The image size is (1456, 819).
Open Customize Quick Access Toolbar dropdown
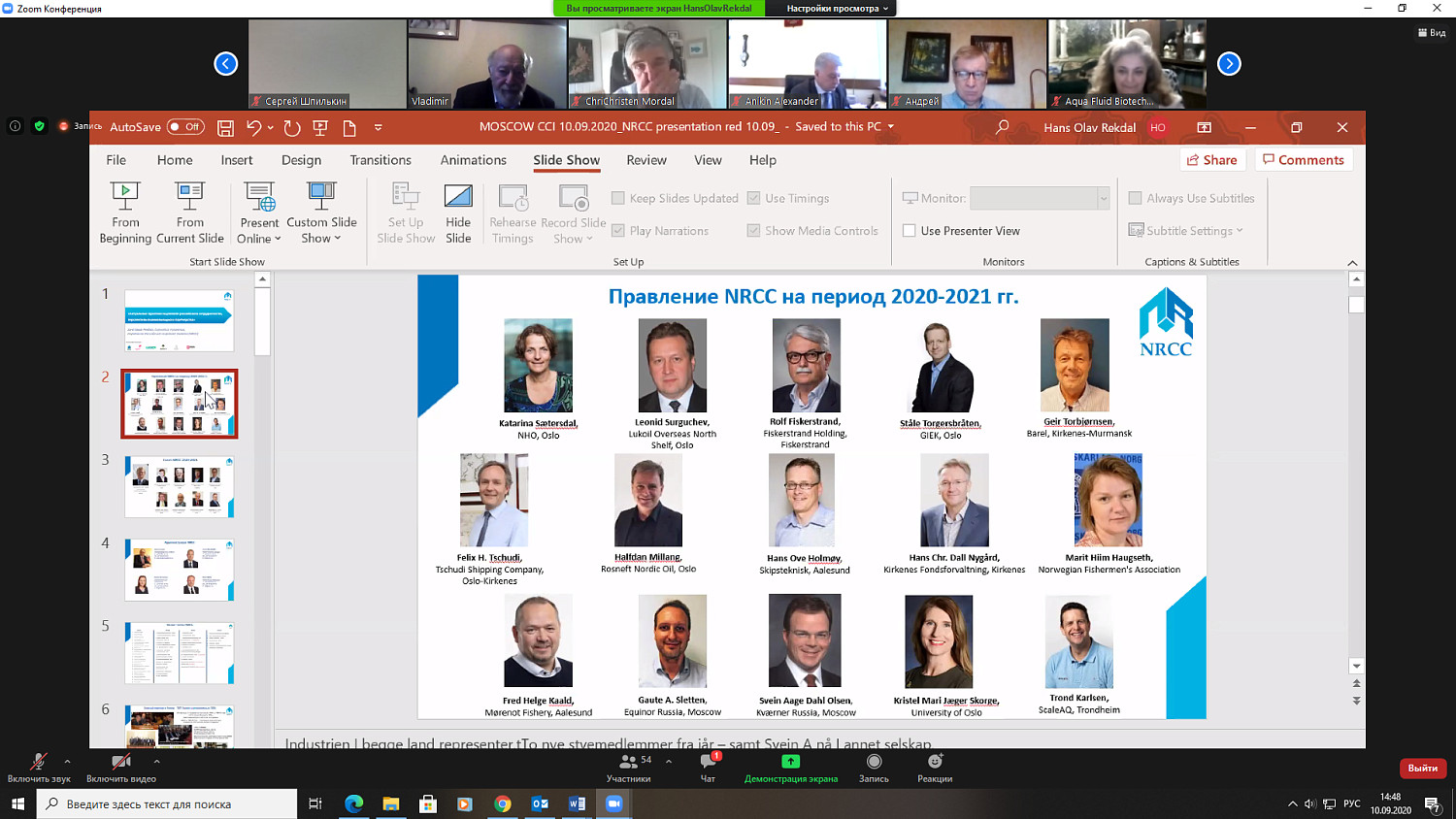click(x=379, y=127)
